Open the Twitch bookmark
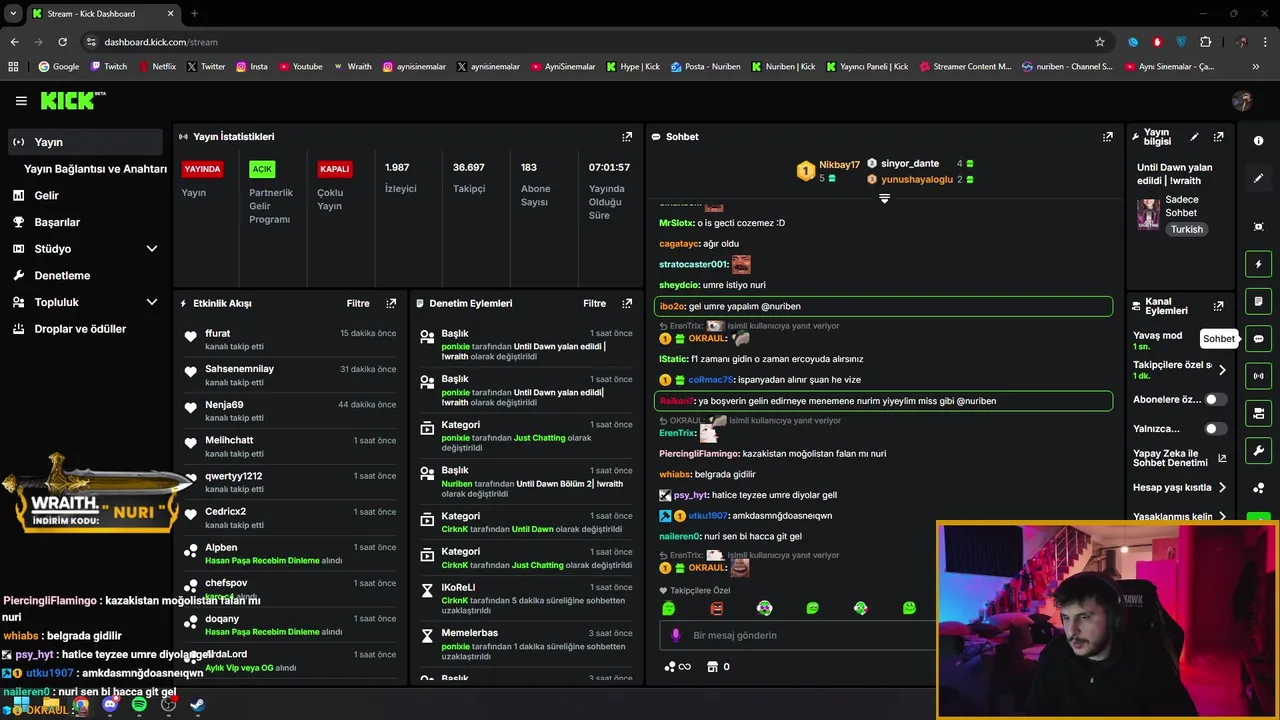Viewport: 1280px width, 720px height. 109,67
